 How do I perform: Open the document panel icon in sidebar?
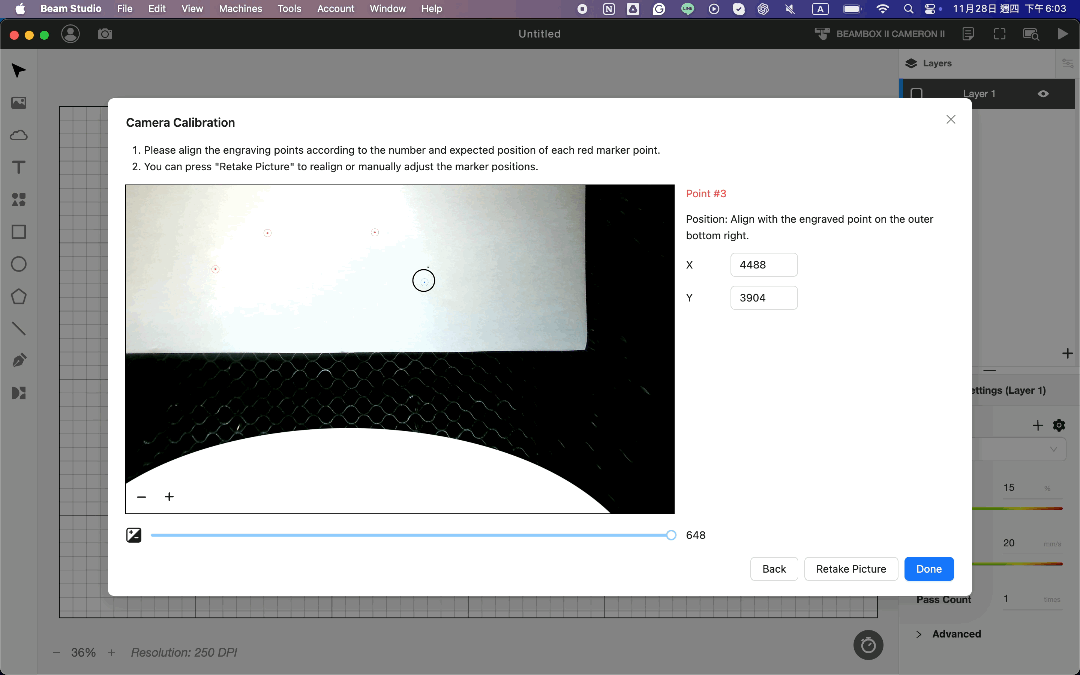coord(19,393)
